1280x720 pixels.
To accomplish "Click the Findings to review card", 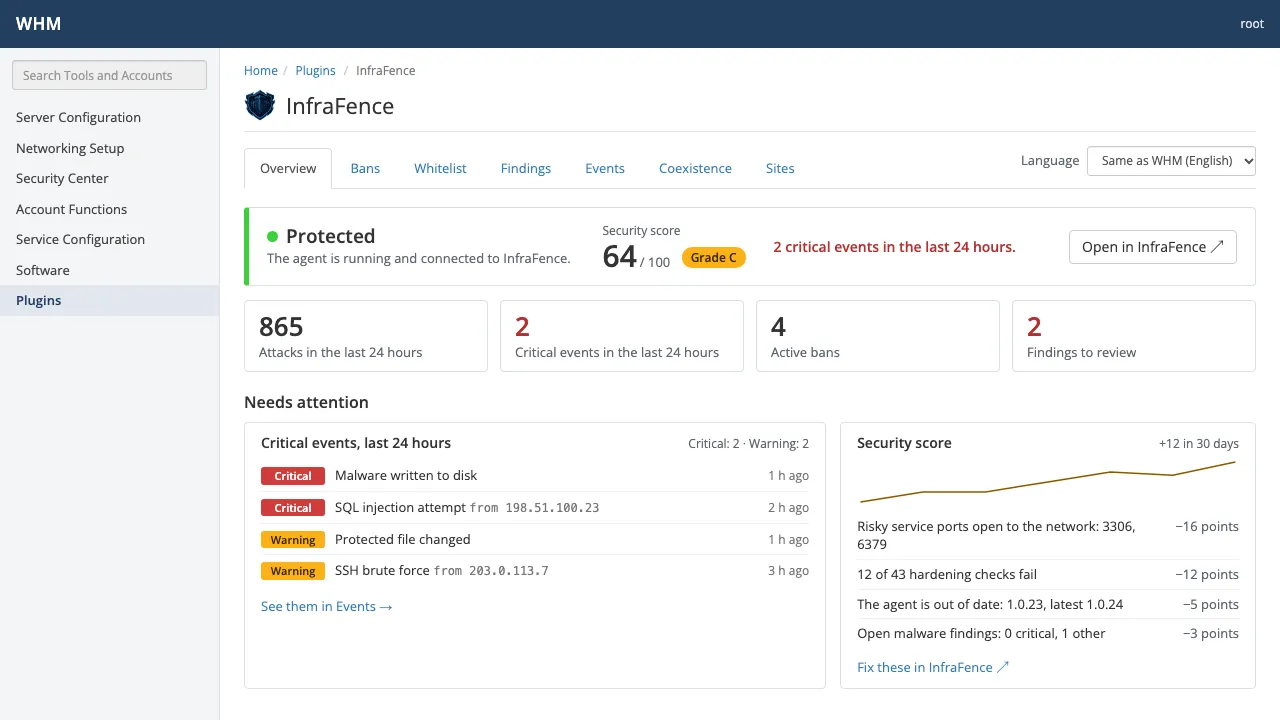I will (1134, 336).
